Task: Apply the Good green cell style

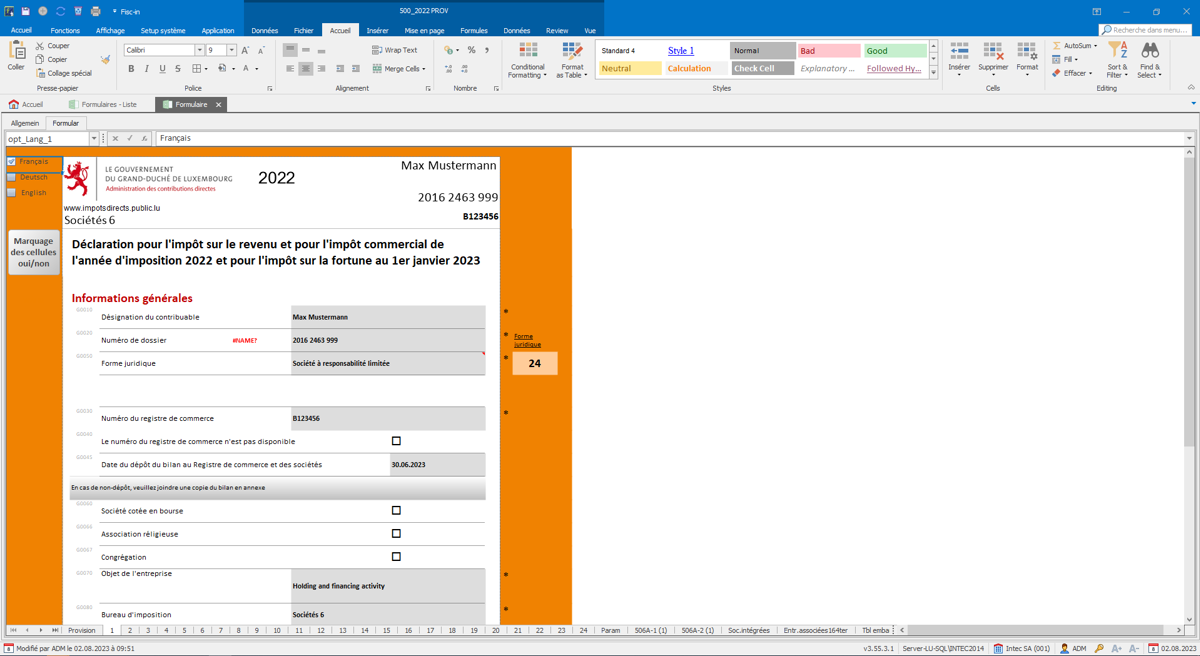Action: click(x=895, y=51)
